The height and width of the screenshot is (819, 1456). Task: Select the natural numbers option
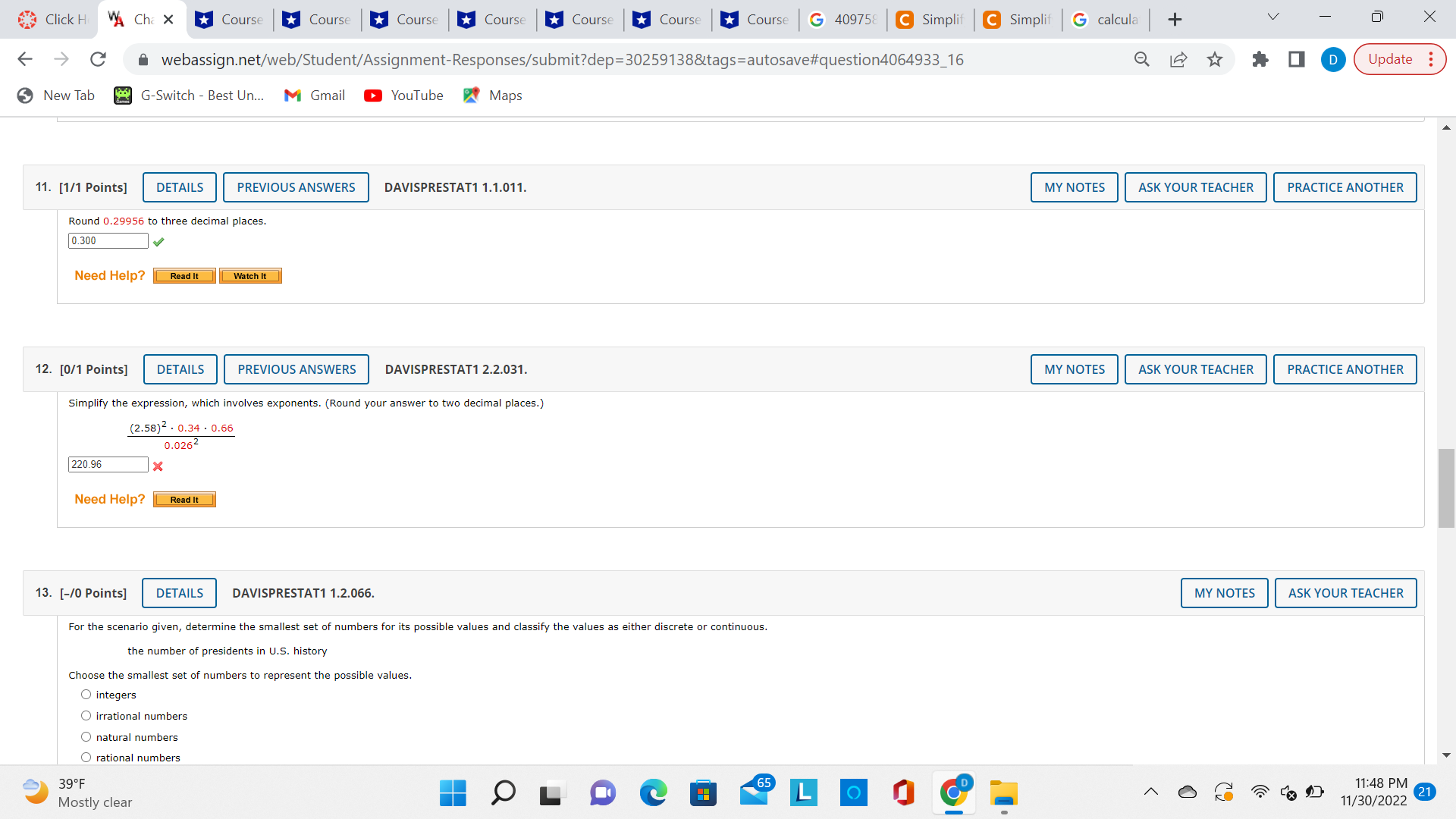[86, 737]
